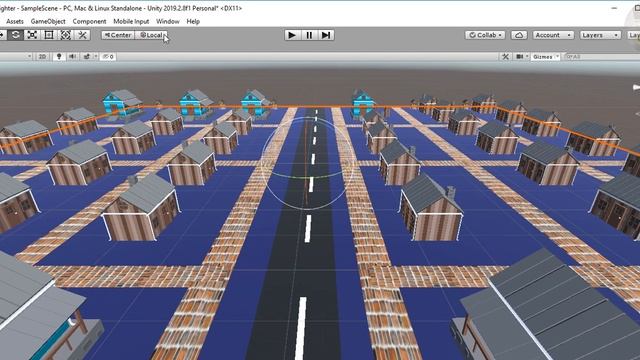Viewport: 640px width, 360px height.
Task: Open the cloud Services panel
Action: tap(519, 35)
